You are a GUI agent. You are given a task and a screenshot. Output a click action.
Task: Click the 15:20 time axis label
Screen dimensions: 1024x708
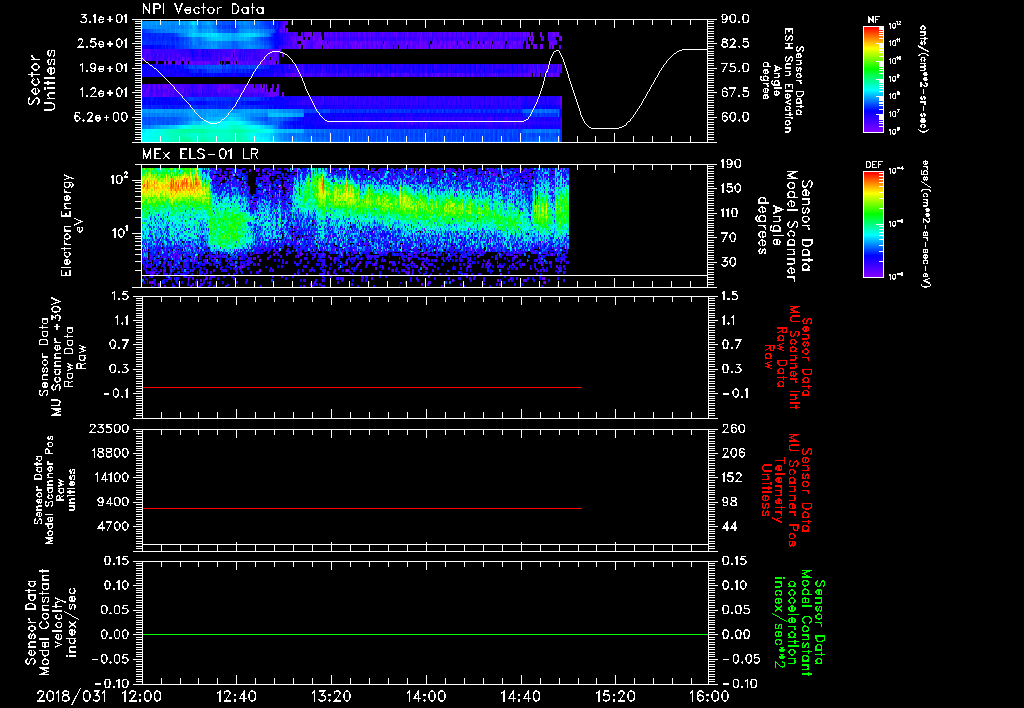click(x=615, y=696)
